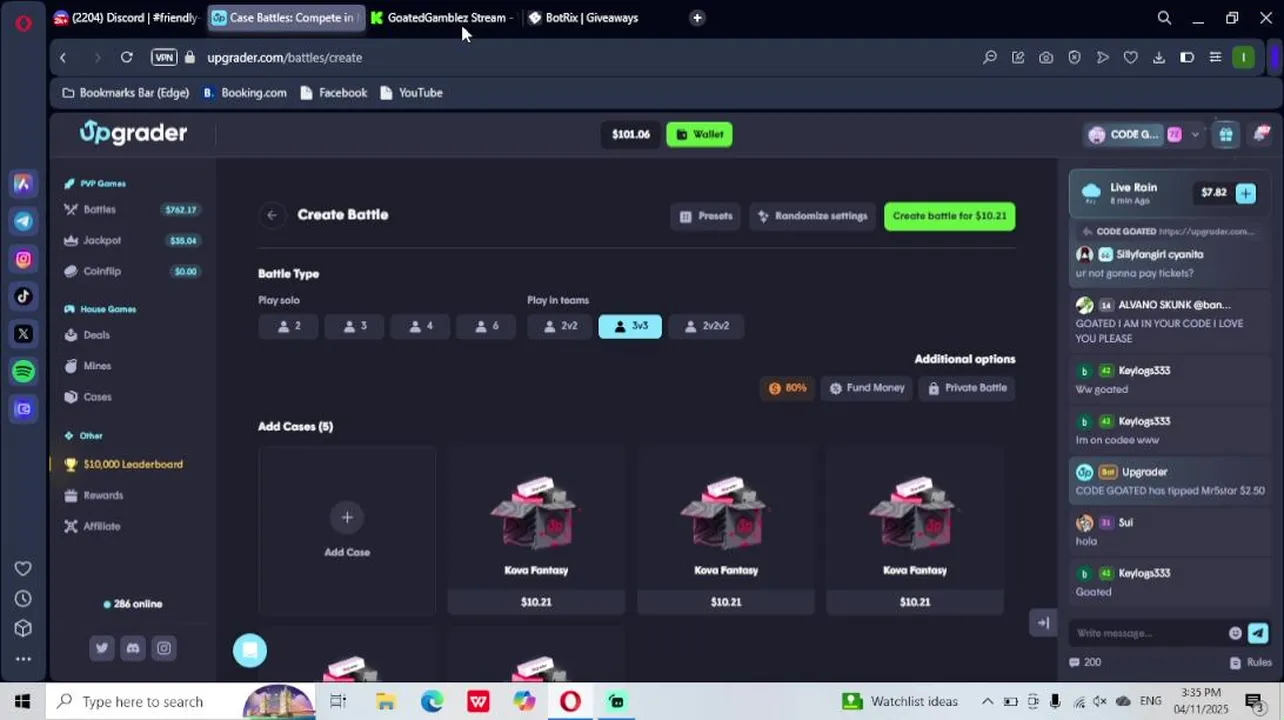1284x720 pixels.
Task: Open Upgrader's Instagram social icon
Action: coord(164,648)
